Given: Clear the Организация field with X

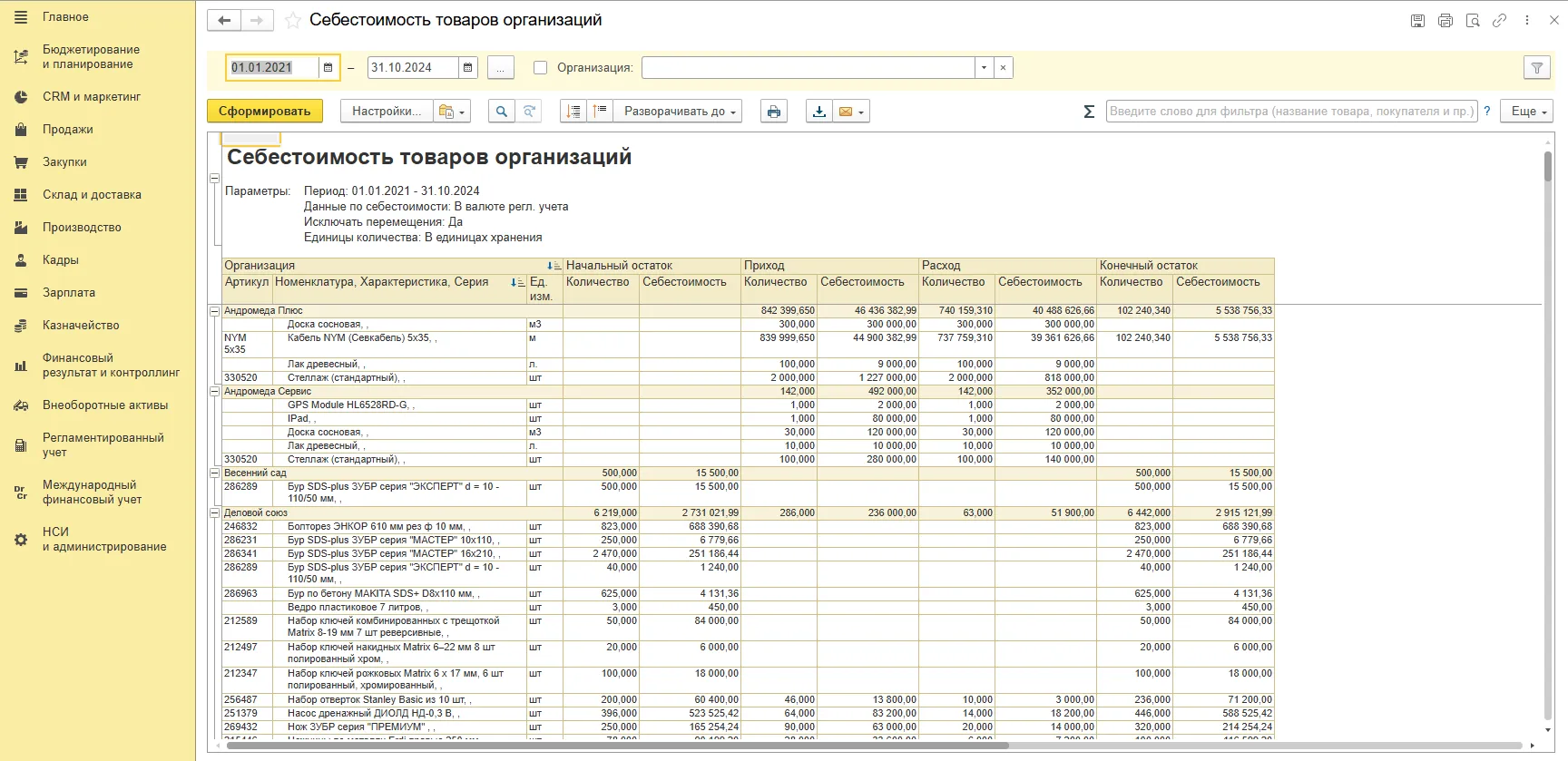Looking at the screenshot, I should [1003, 67].
